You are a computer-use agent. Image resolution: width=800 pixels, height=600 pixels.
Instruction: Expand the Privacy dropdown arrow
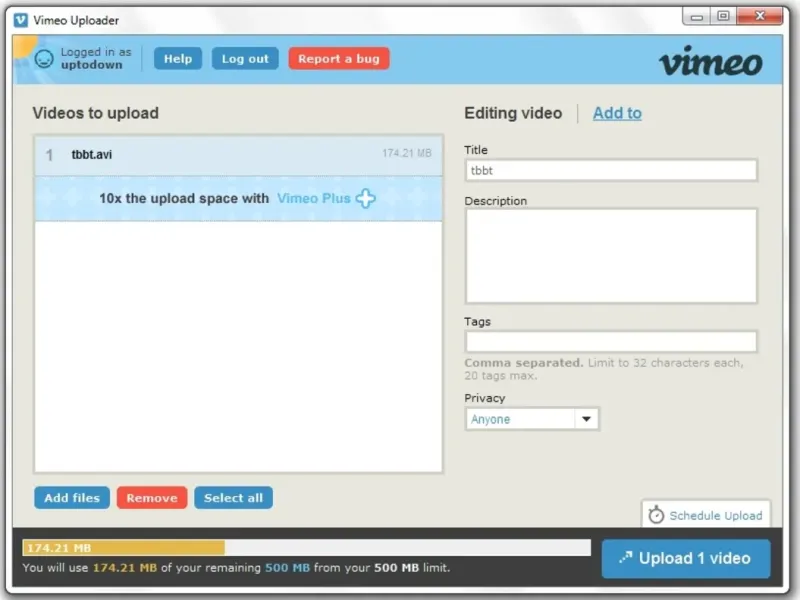[586, 419]
